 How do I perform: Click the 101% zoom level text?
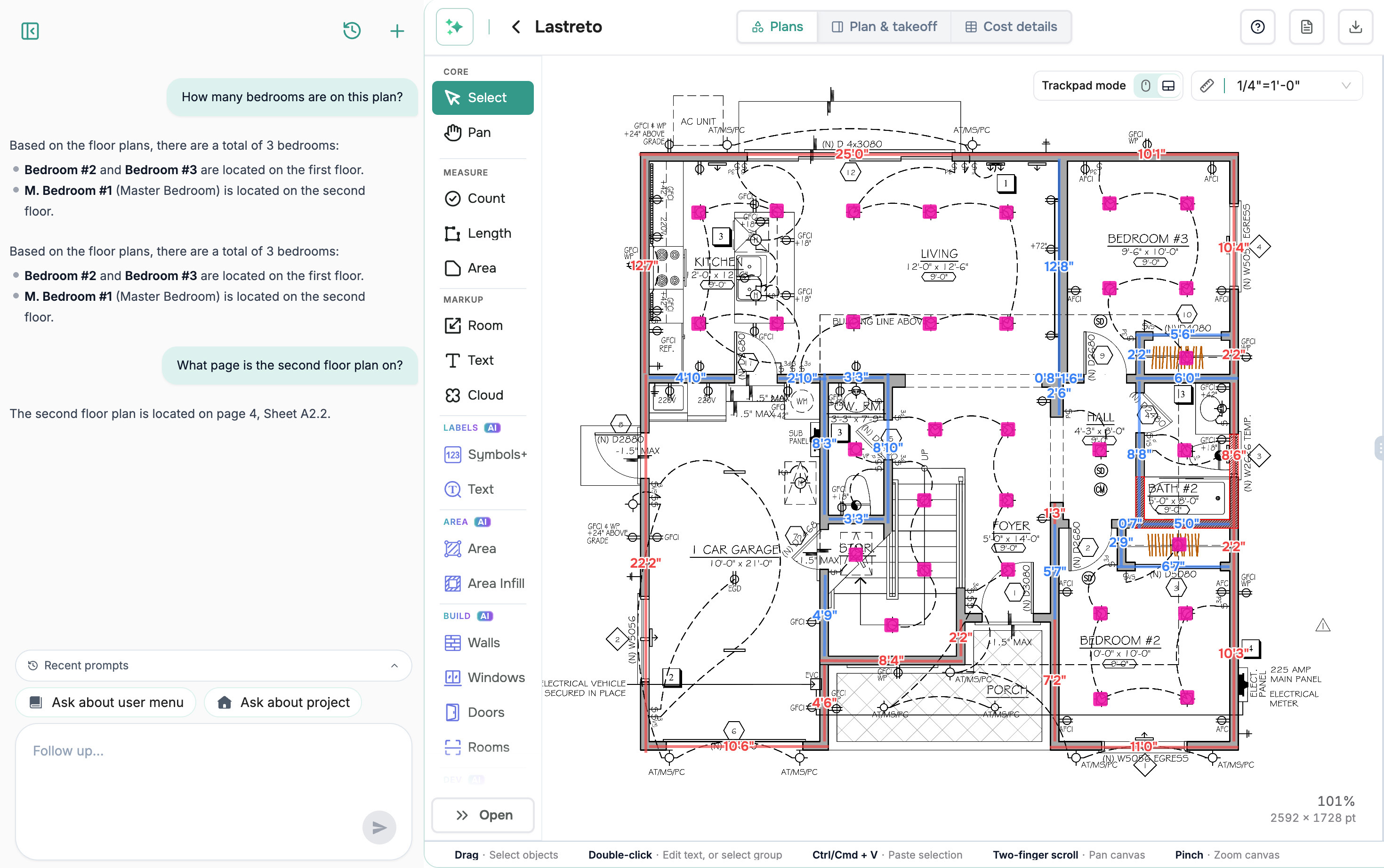1335,802
